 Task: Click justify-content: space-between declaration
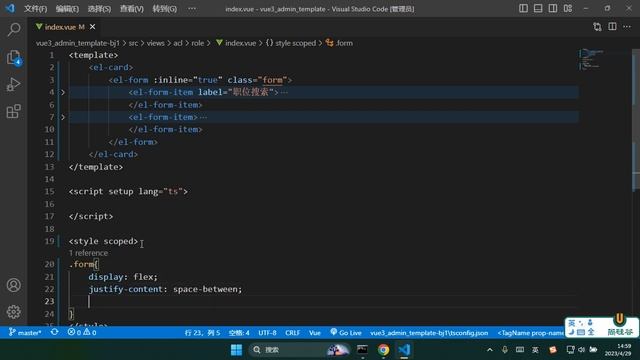click(165, 289)
